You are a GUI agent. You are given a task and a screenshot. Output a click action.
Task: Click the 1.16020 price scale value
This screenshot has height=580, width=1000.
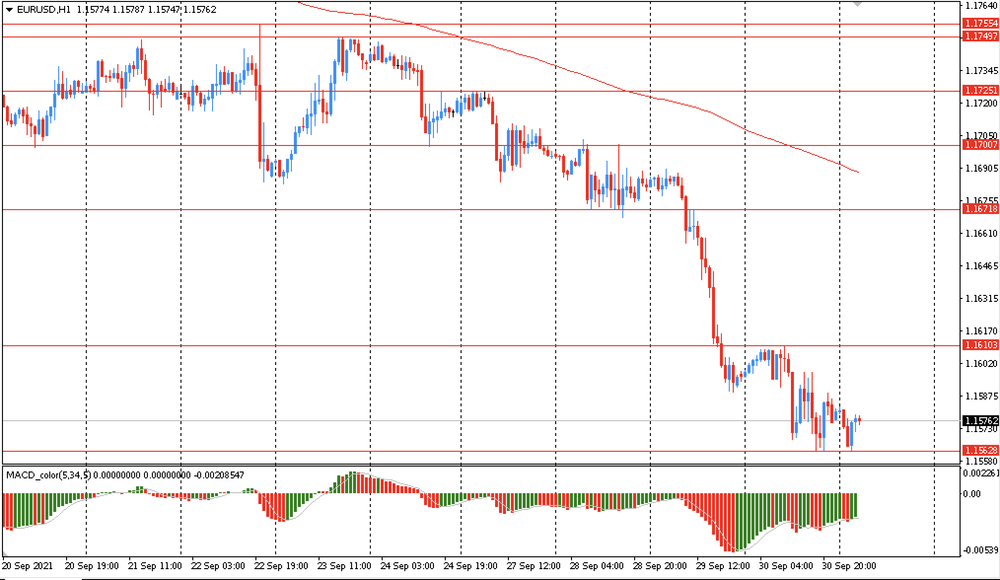click(982, 364)
